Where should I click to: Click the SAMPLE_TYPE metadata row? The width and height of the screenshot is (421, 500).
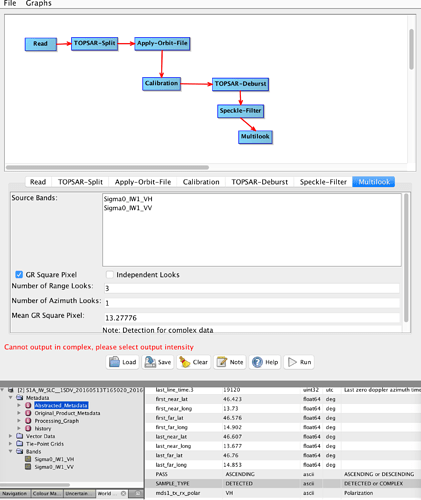click(x=283, y=483)
